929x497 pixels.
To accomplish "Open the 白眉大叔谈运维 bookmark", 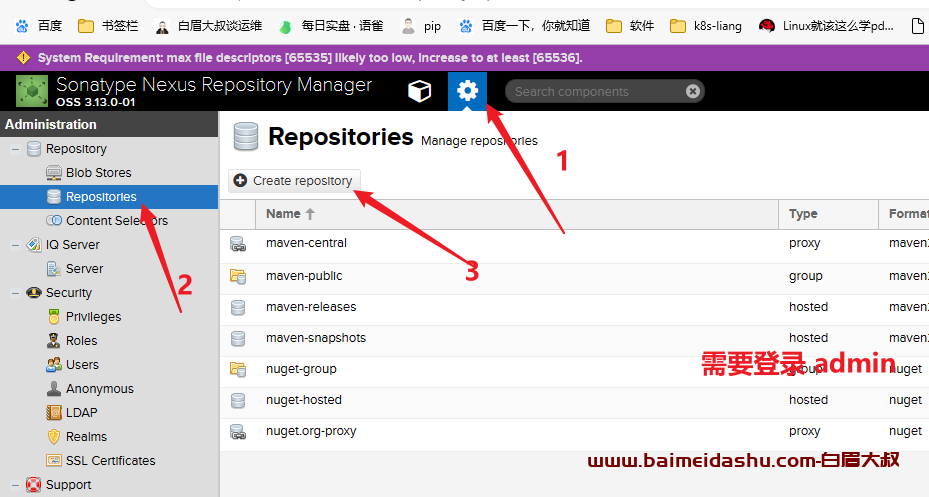I will tap(208, 26).
